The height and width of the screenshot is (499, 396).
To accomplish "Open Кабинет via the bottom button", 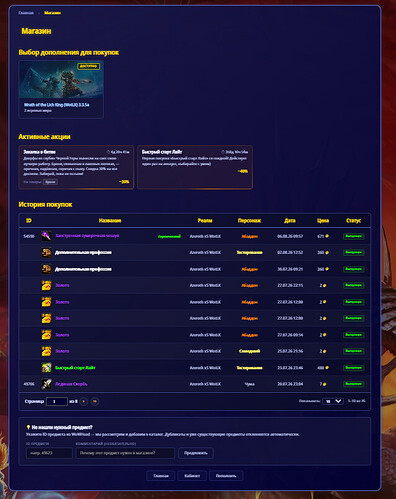I will 192,476.
